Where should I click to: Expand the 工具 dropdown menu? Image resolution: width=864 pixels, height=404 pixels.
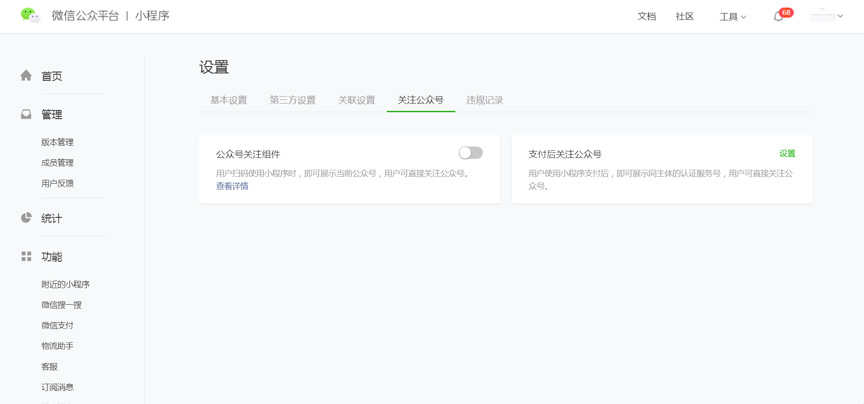coord(732,17)
